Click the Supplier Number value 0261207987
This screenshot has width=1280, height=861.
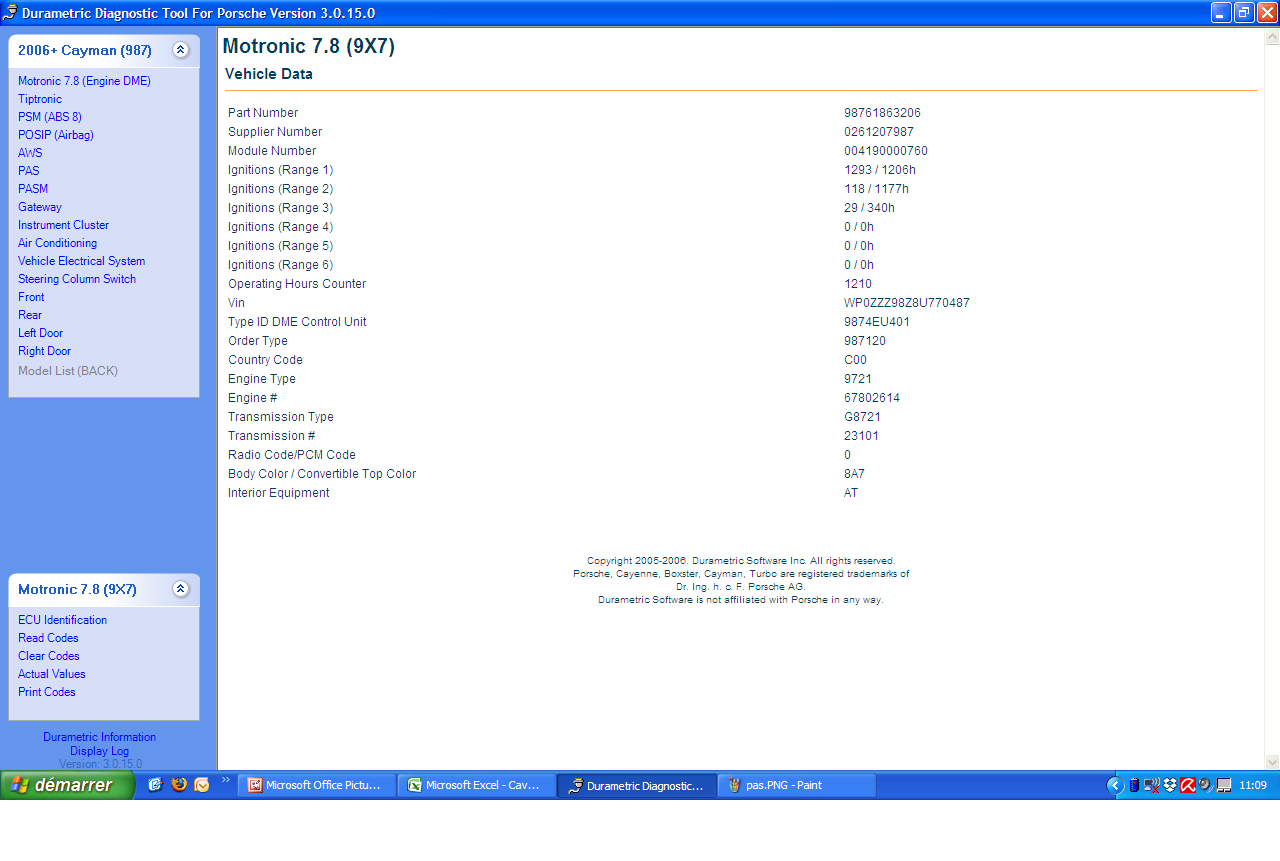(x=879, y=132)
